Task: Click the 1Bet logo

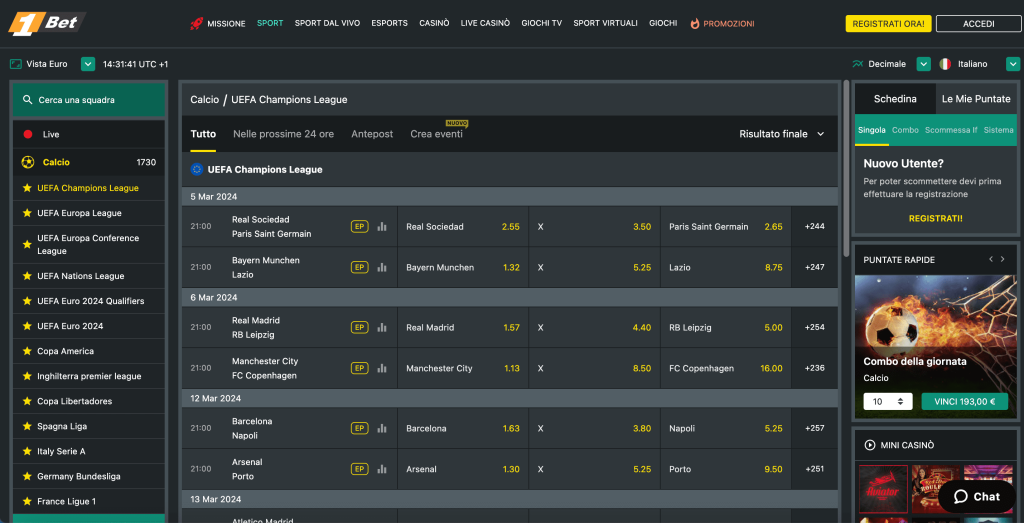Action: (x=46, y=24)
